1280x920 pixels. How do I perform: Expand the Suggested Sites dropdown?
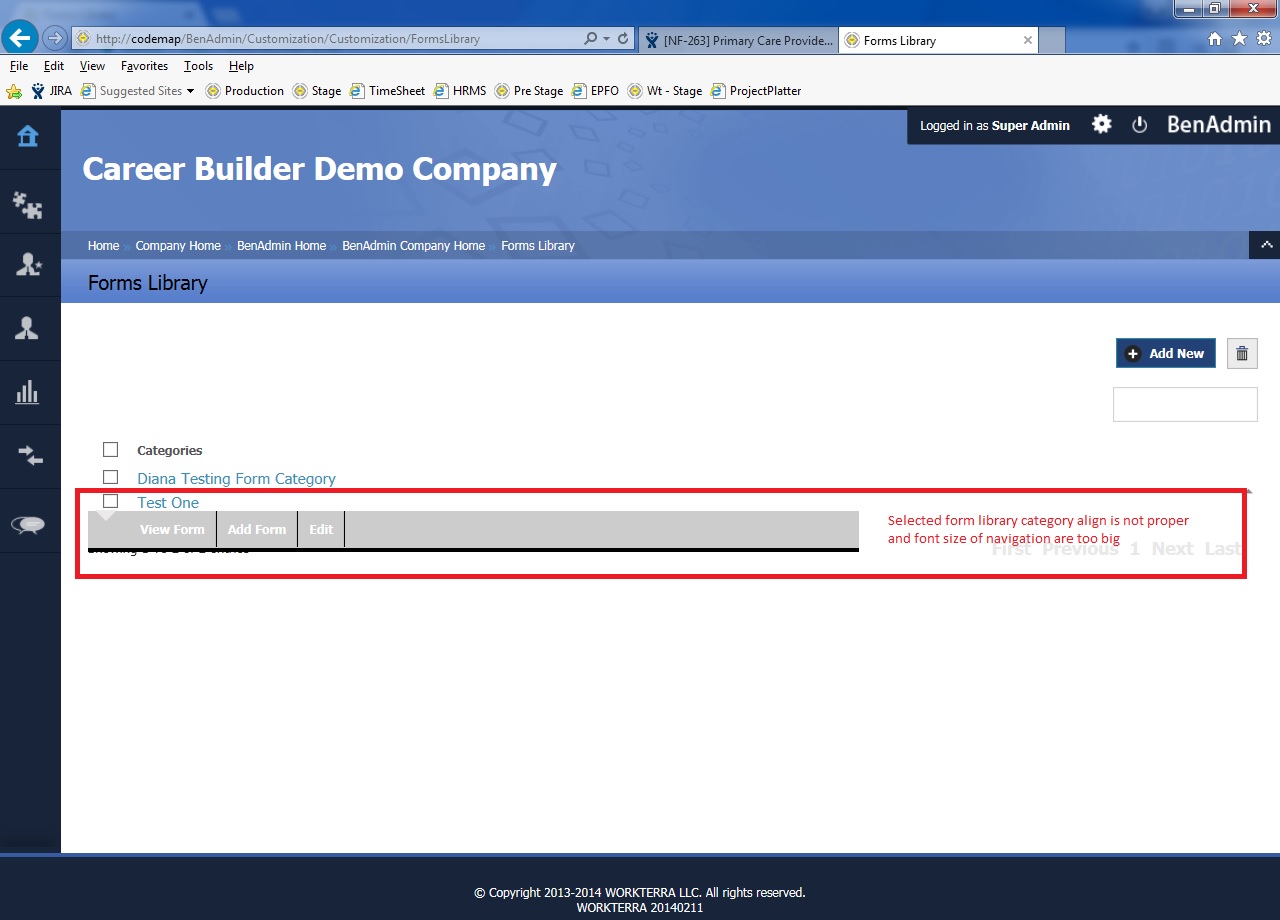(191, 91)
